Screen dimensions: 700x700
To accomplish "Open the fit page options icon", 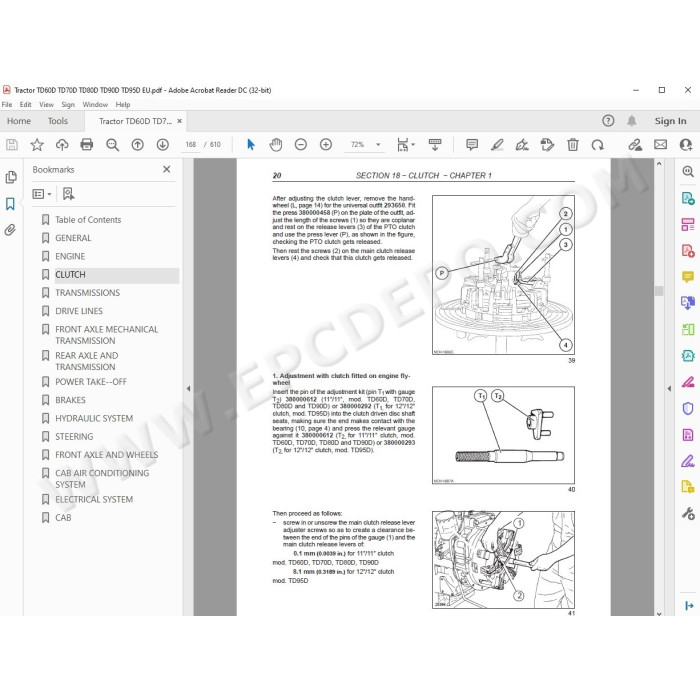I will [x=405, y=144].
